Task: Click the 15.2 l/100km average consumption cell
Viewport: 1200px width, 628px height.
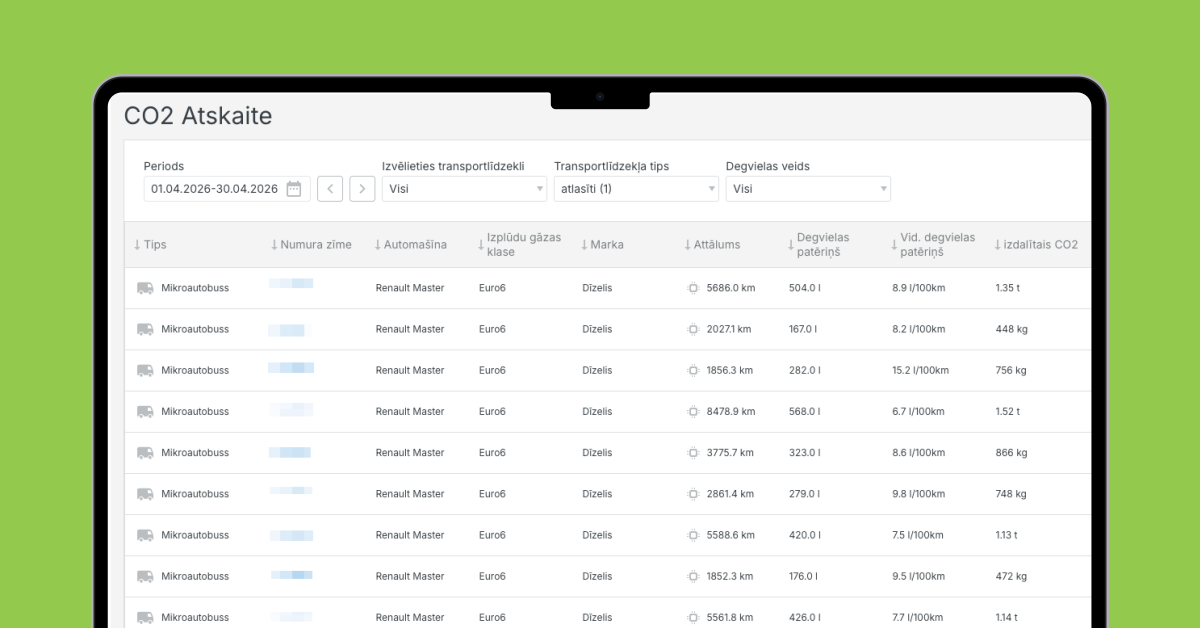Action: (920, 370)
